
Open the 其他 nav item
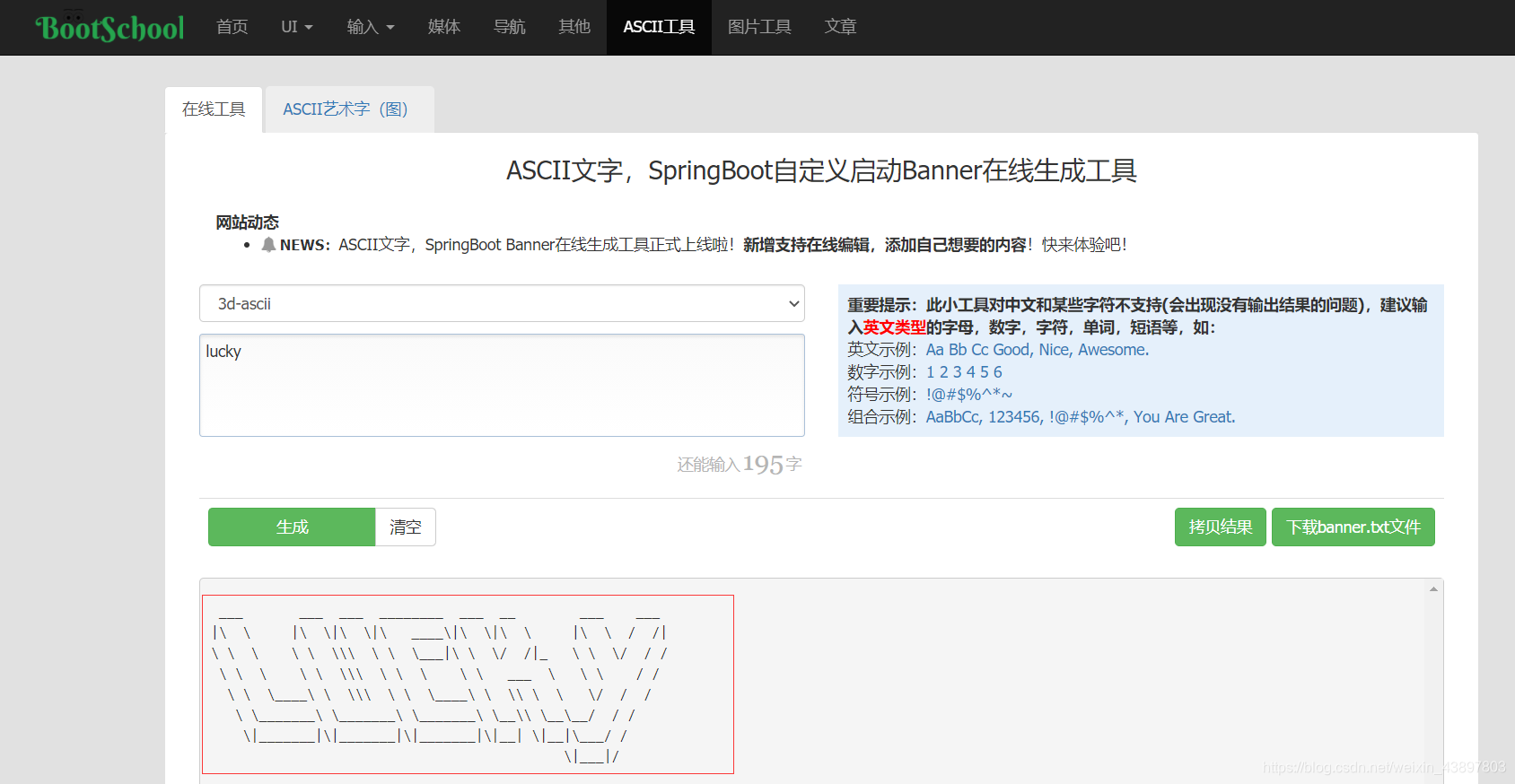pos(574,27)
